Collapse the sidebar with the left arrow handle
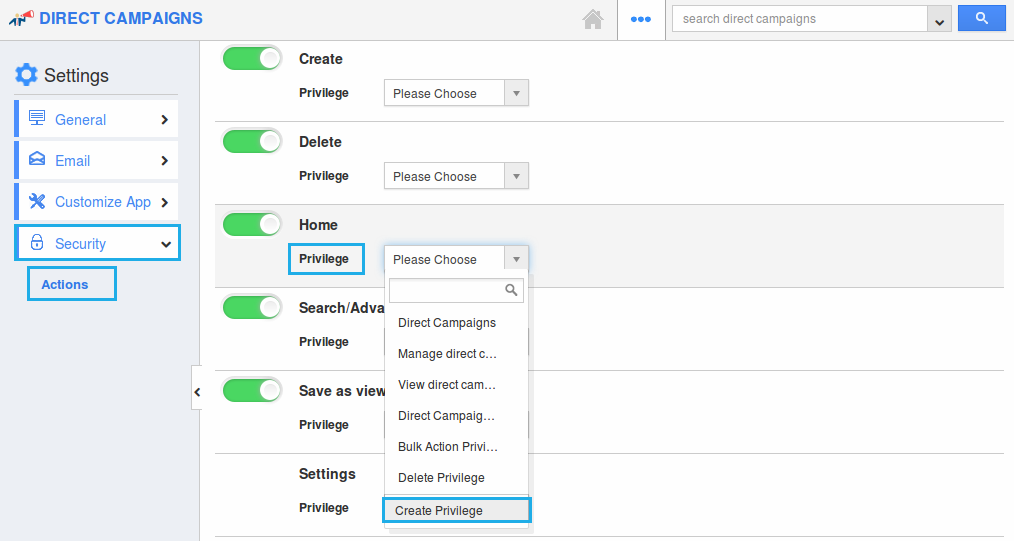This screenshot has height=541, width=1014. pos(196,392)
